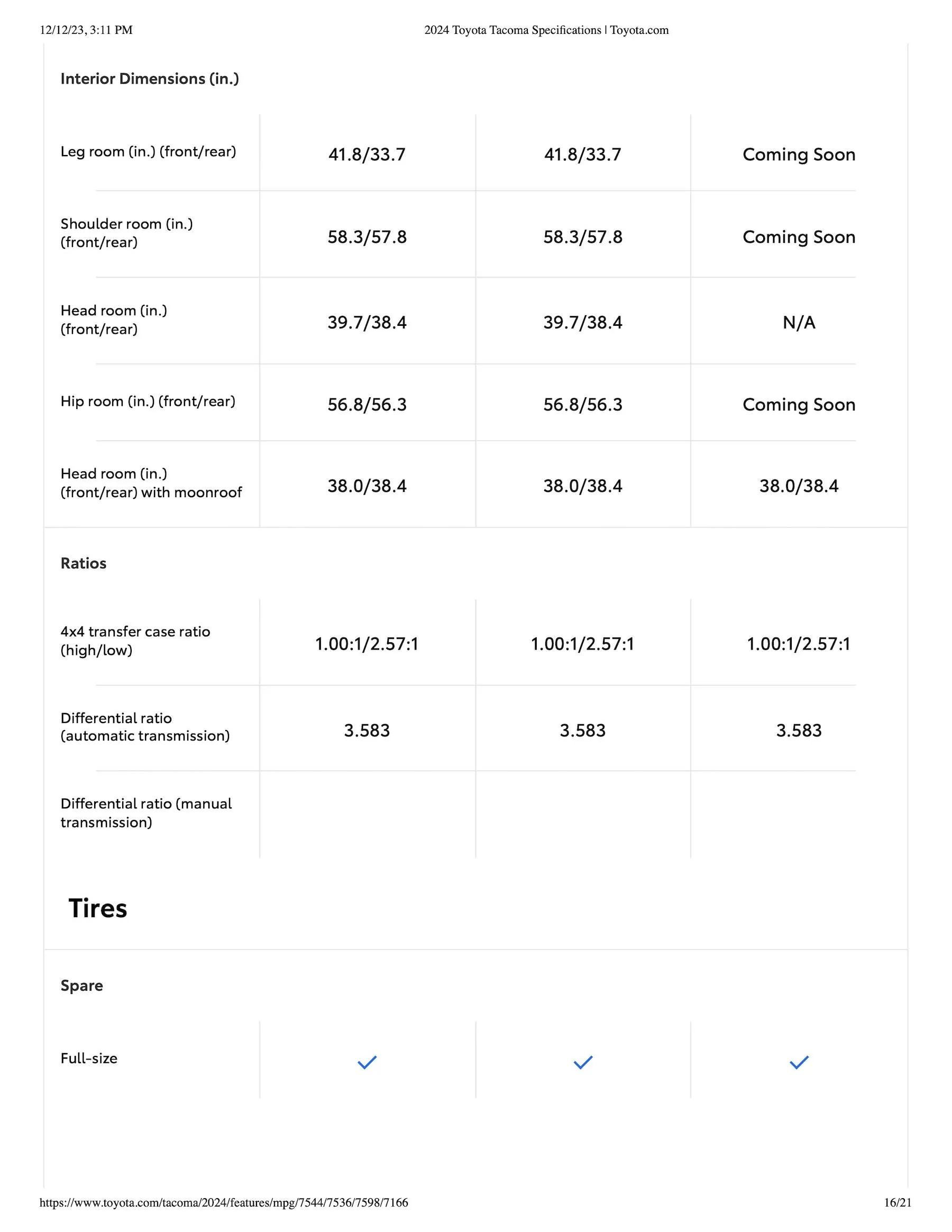Click "Coming Soon" in the Leg room row
The image size is (952, 1232).
799,154
